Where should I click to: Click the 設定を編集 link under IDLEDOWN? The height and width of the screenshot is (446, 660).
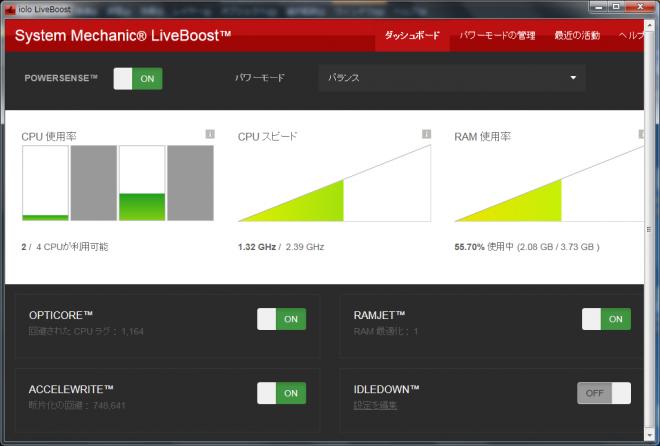pos(375,405)
